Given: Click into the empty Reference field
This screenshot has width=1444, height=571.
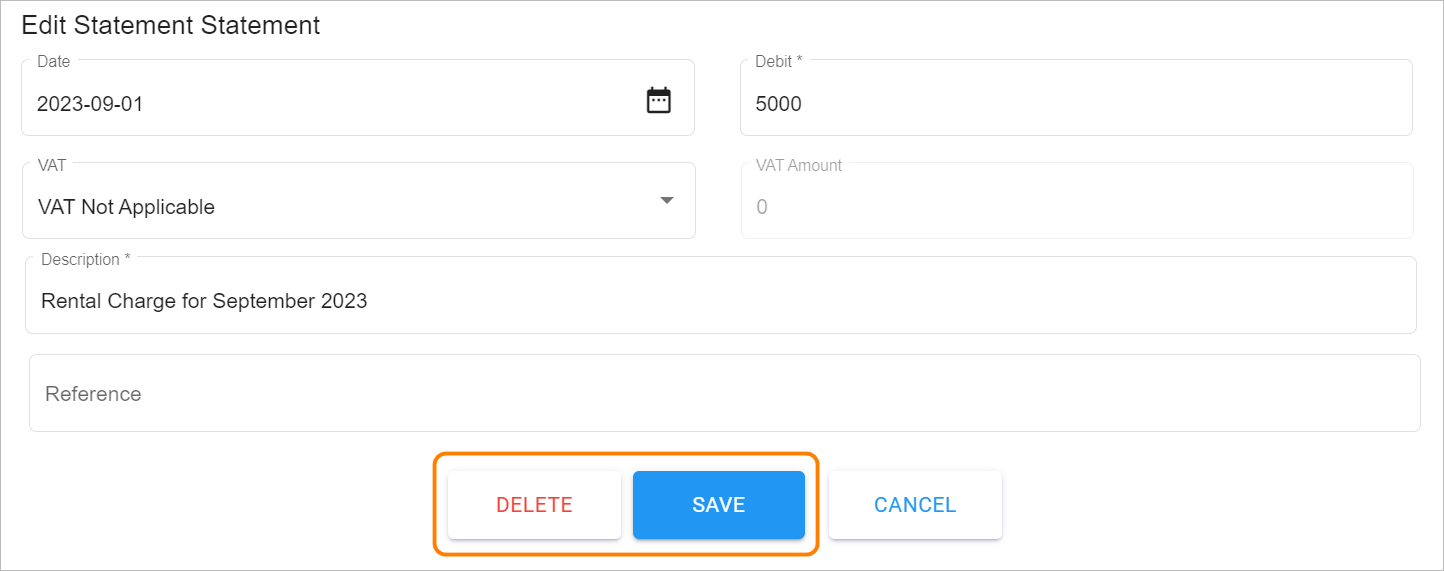Looking at the screenshot, I should click(725, 393).
